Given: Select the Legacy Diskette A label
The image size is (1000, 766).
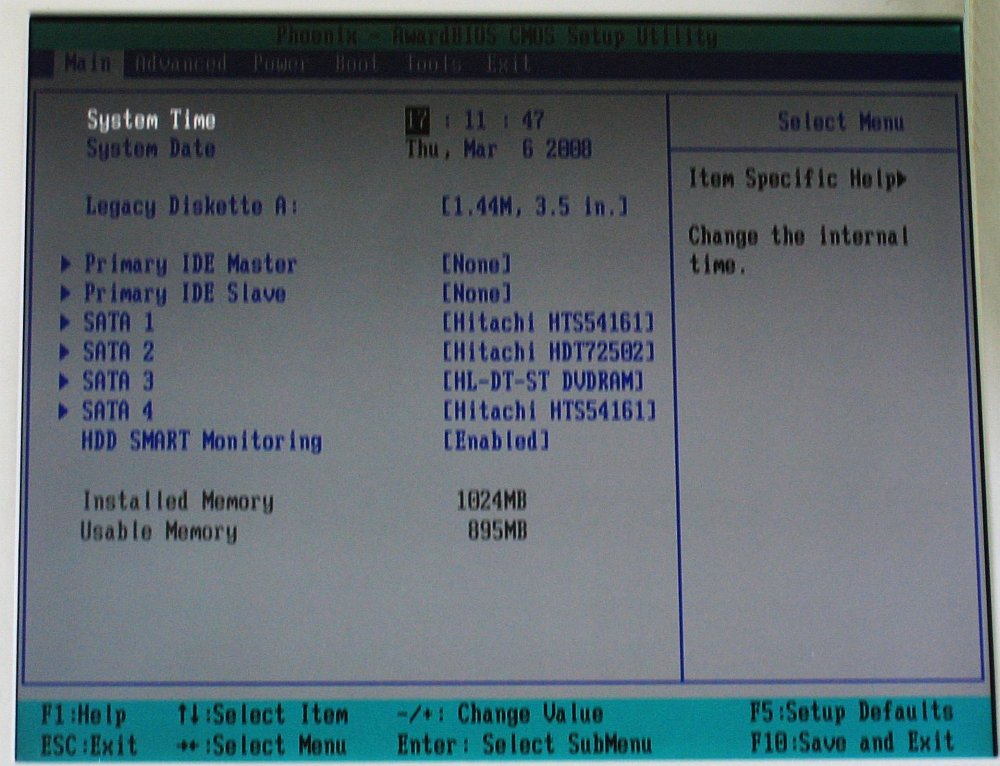Looking at the screenshot, I should (191, 206).
